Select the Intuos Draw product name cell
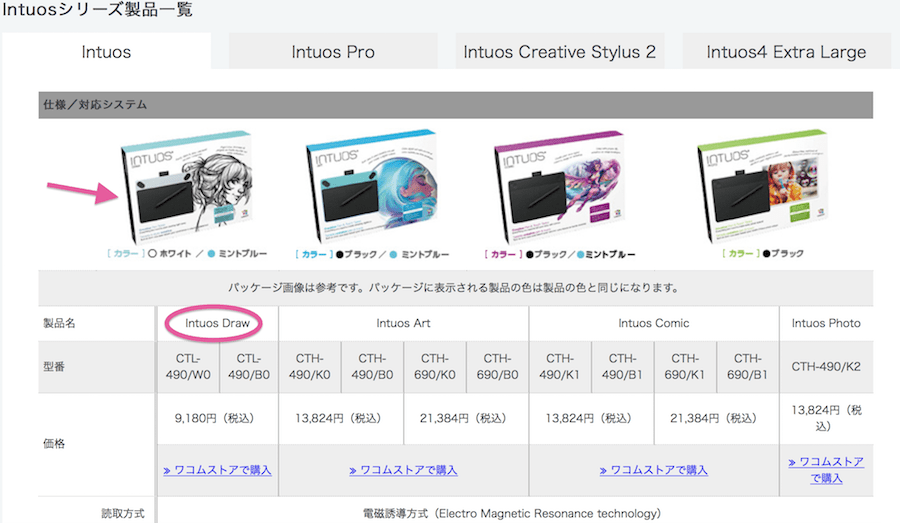The image size is (900, 523). pyautogui.click(x=218, y=323)
